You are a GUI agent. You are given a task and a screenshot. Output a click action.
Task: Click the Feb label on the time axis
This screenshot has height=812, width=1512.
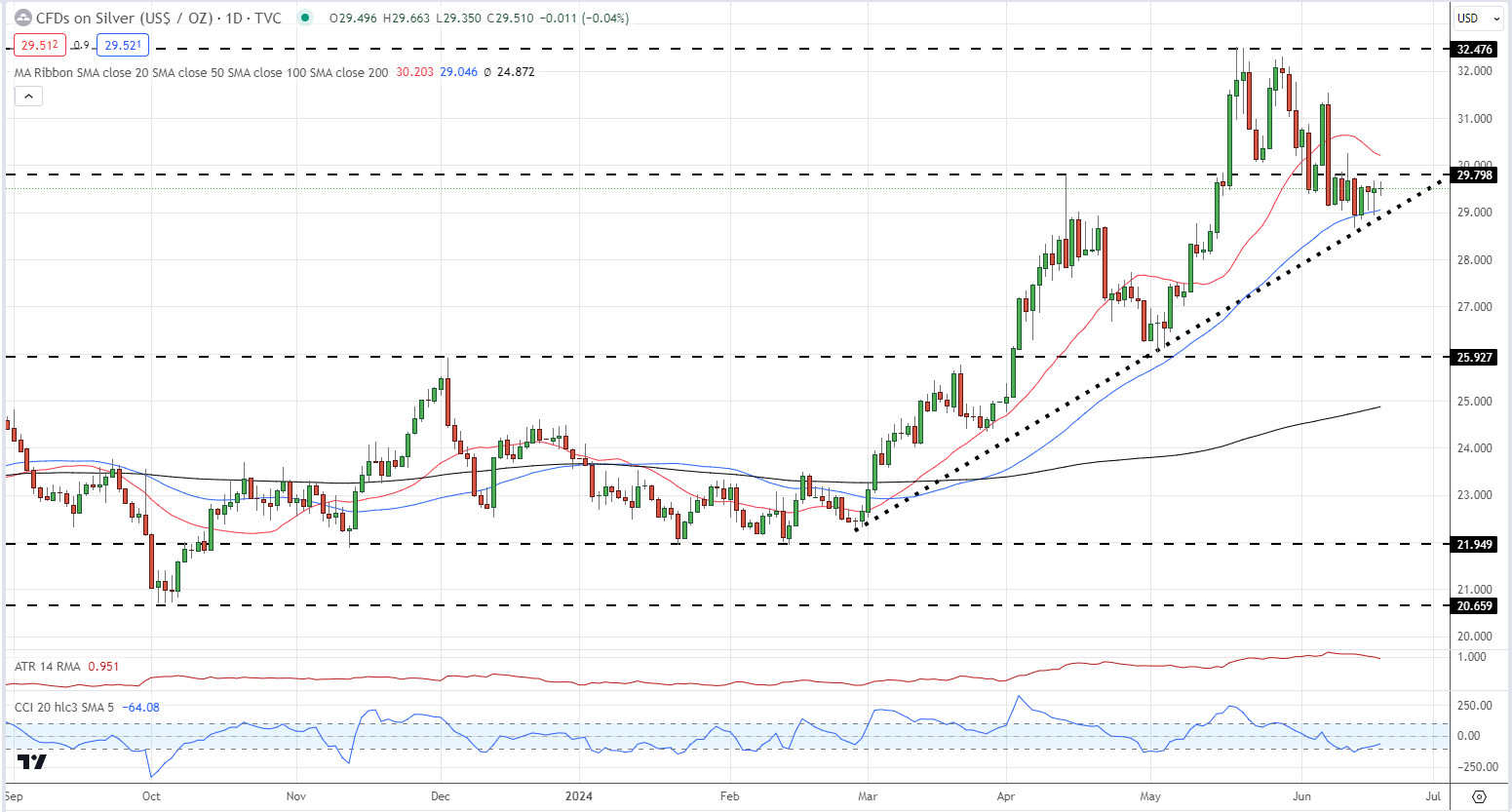point(729,796)
